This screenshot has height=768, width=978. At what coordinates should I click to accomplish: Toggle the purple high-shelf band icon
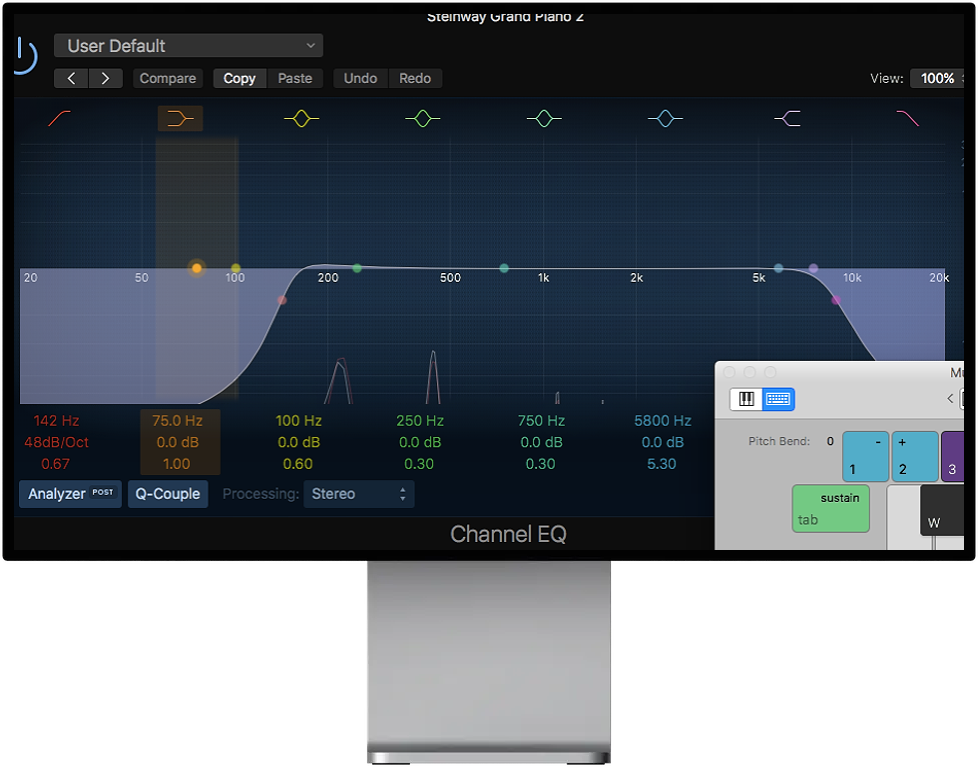[787, 118]
